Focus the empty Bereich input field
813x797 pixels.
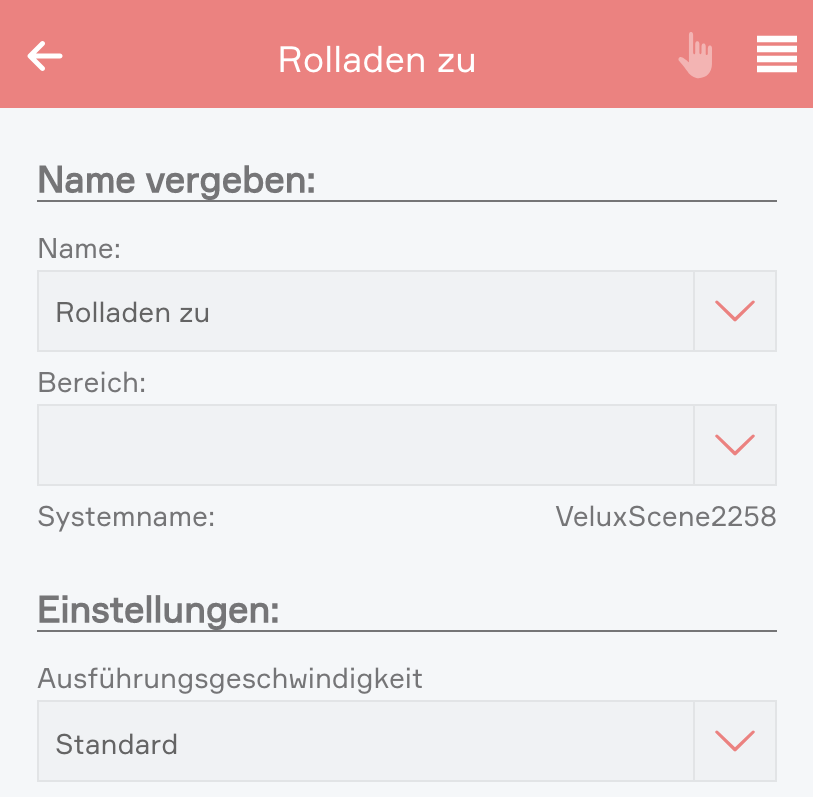365,445
